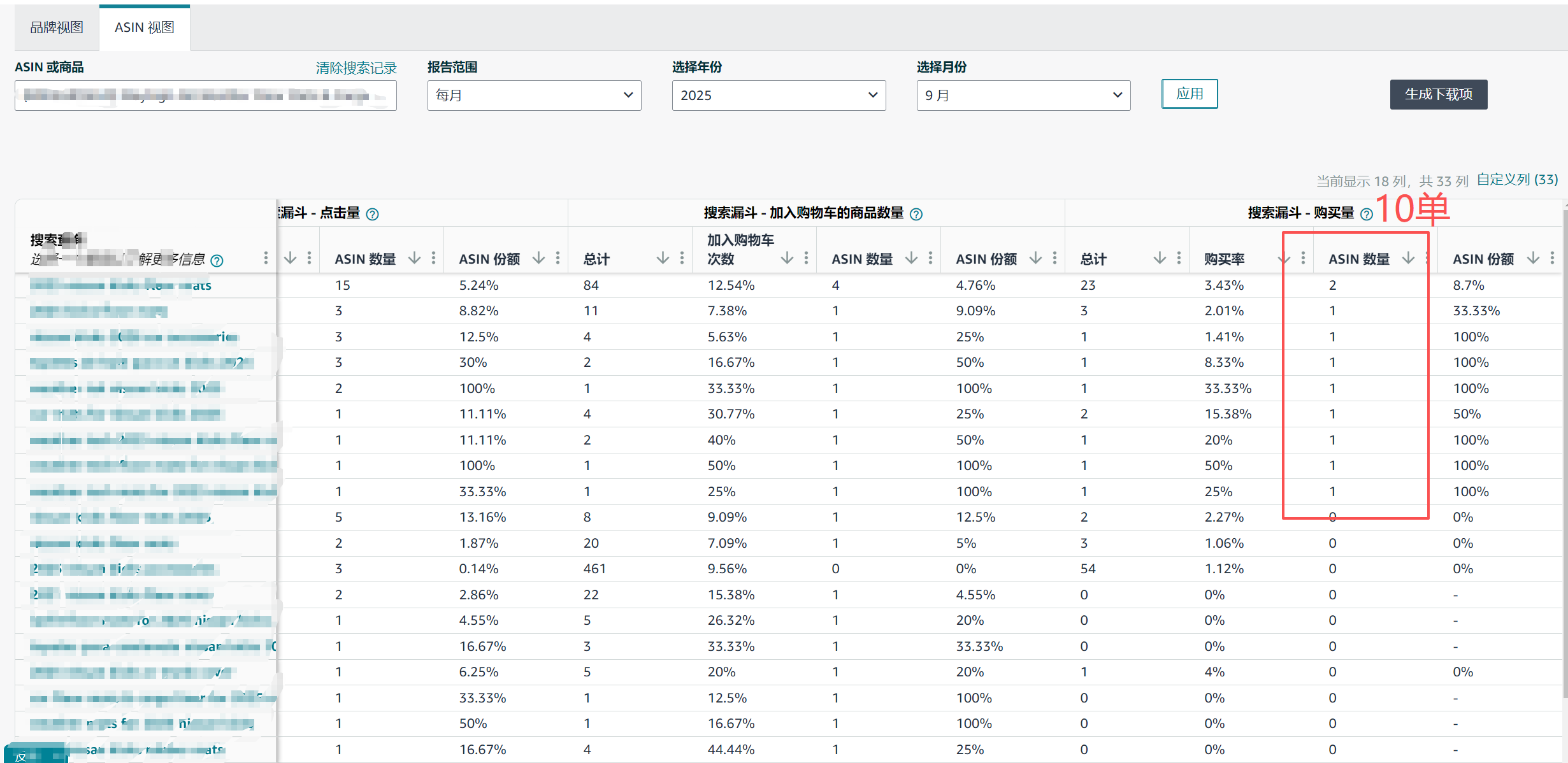Sort rightmost ASIN 份额 column
The width and height of the screenshot is (1568, 763).
1533,258
